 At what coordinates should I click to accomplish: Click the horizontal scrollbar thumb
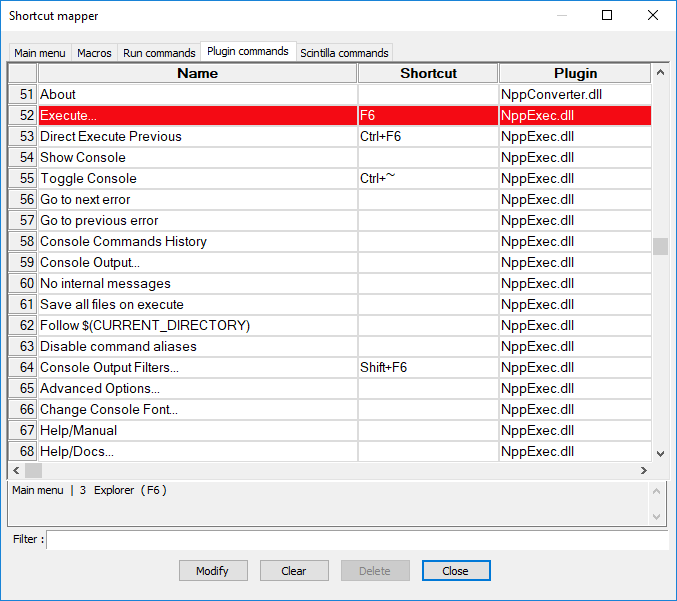tap(33, 470)
